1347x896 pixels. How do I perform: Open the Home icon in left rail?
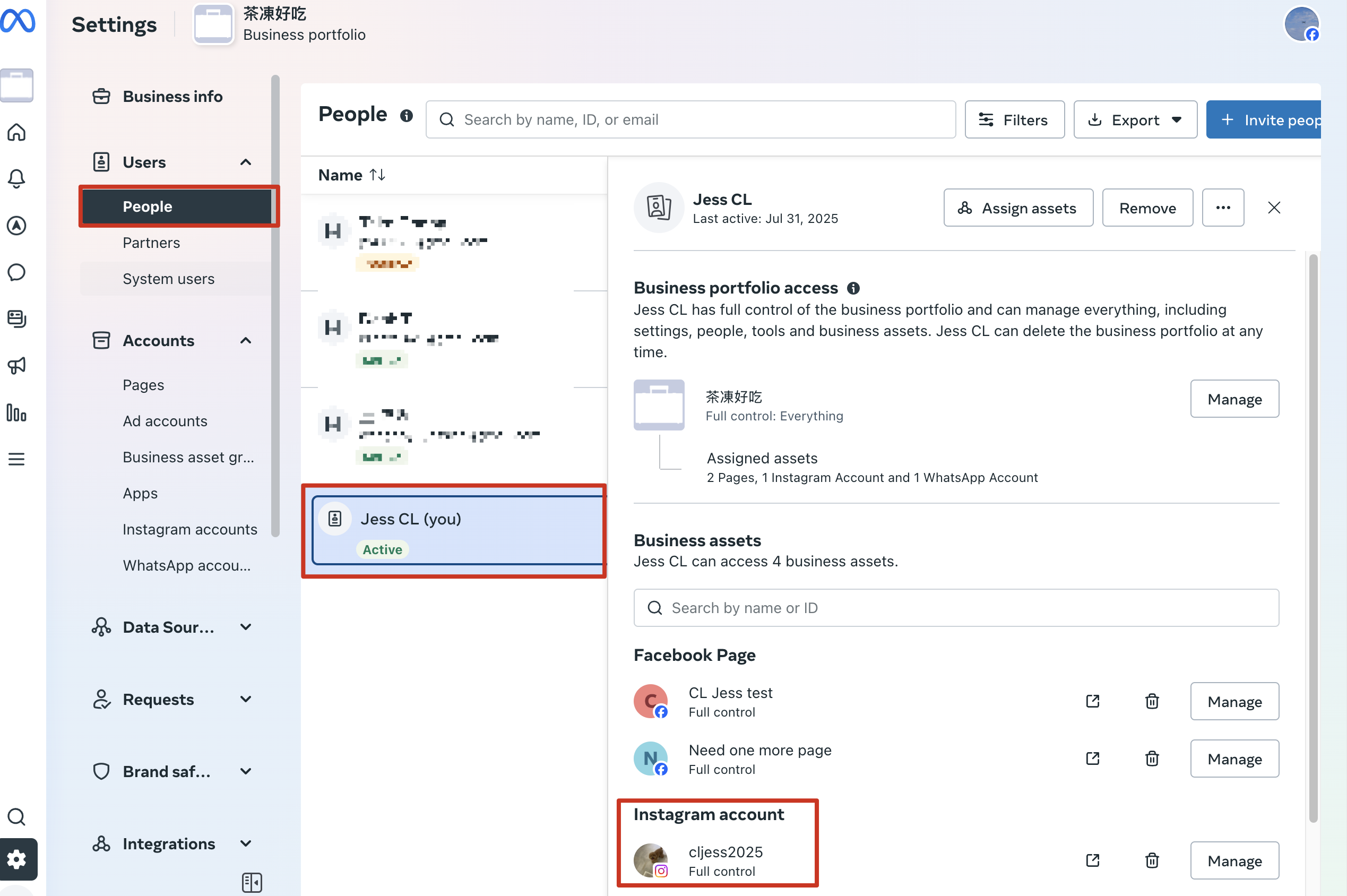[16, 132]
